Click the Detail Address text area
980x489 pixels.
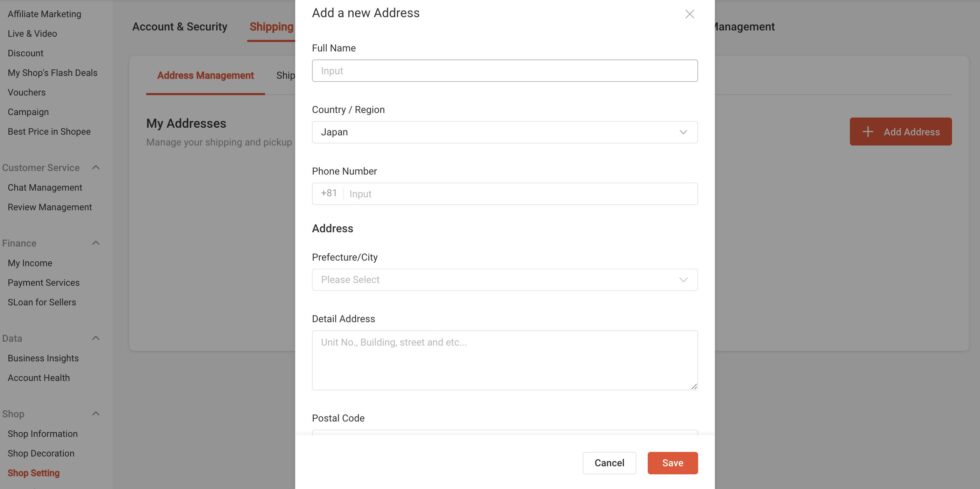[x=504, y=360]
